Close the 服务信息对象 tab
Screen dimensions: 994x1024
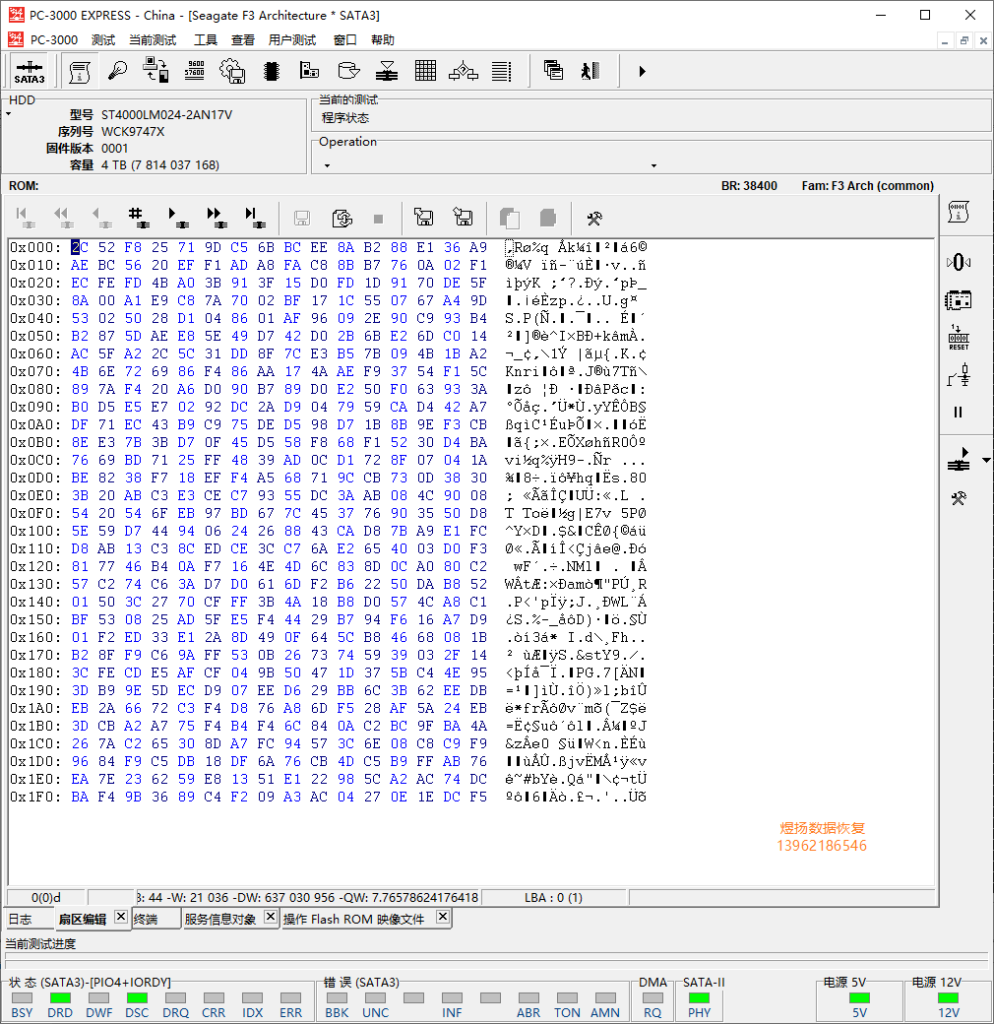(270, 917)
